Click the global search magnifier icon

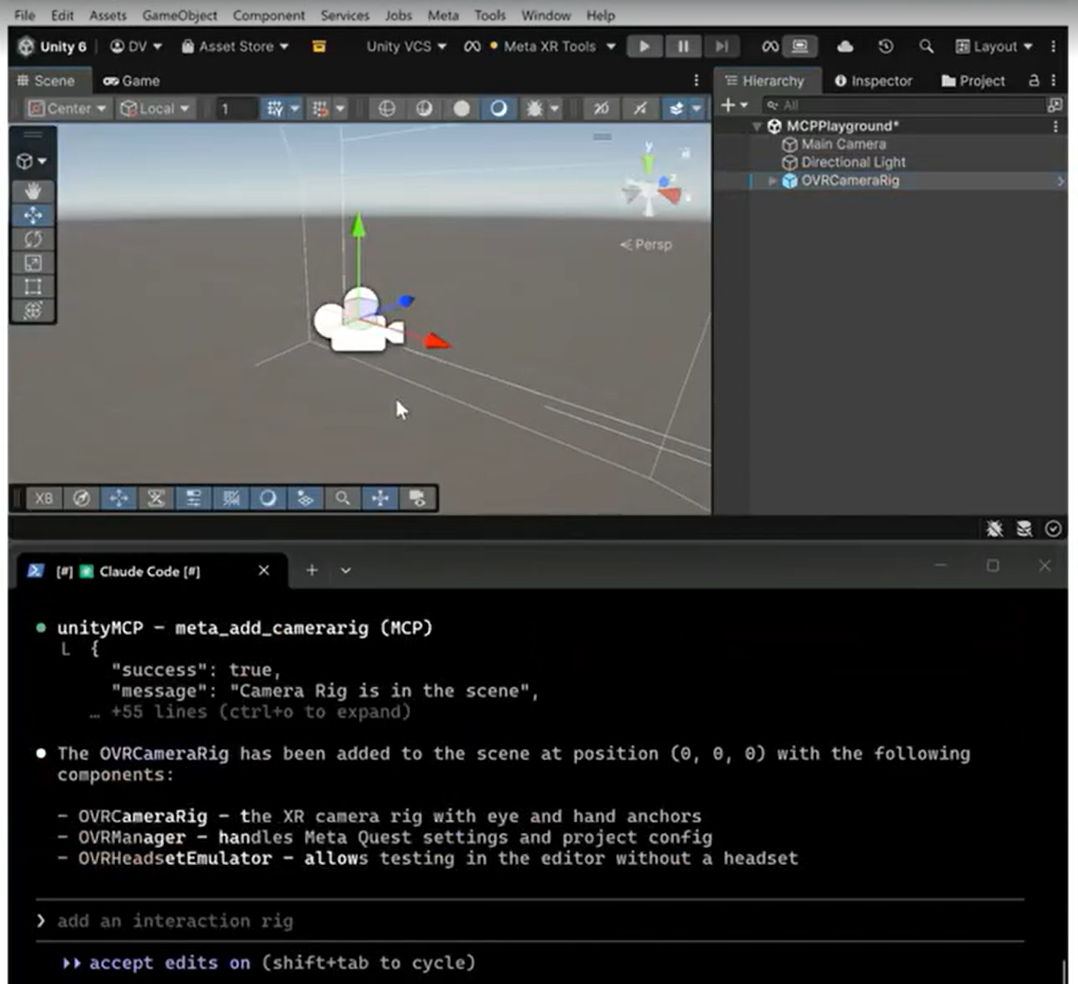(x=926, y=46)
